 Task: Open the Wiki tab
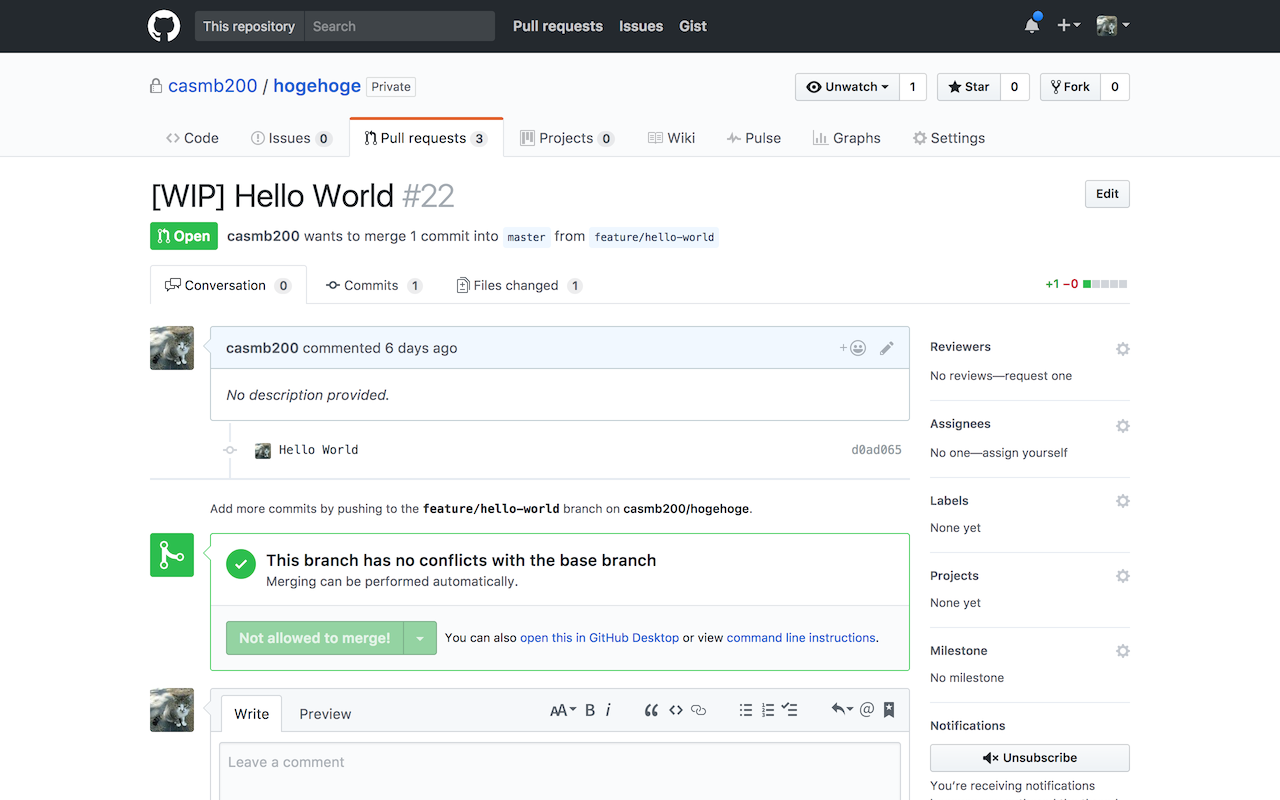click(671, 138)
